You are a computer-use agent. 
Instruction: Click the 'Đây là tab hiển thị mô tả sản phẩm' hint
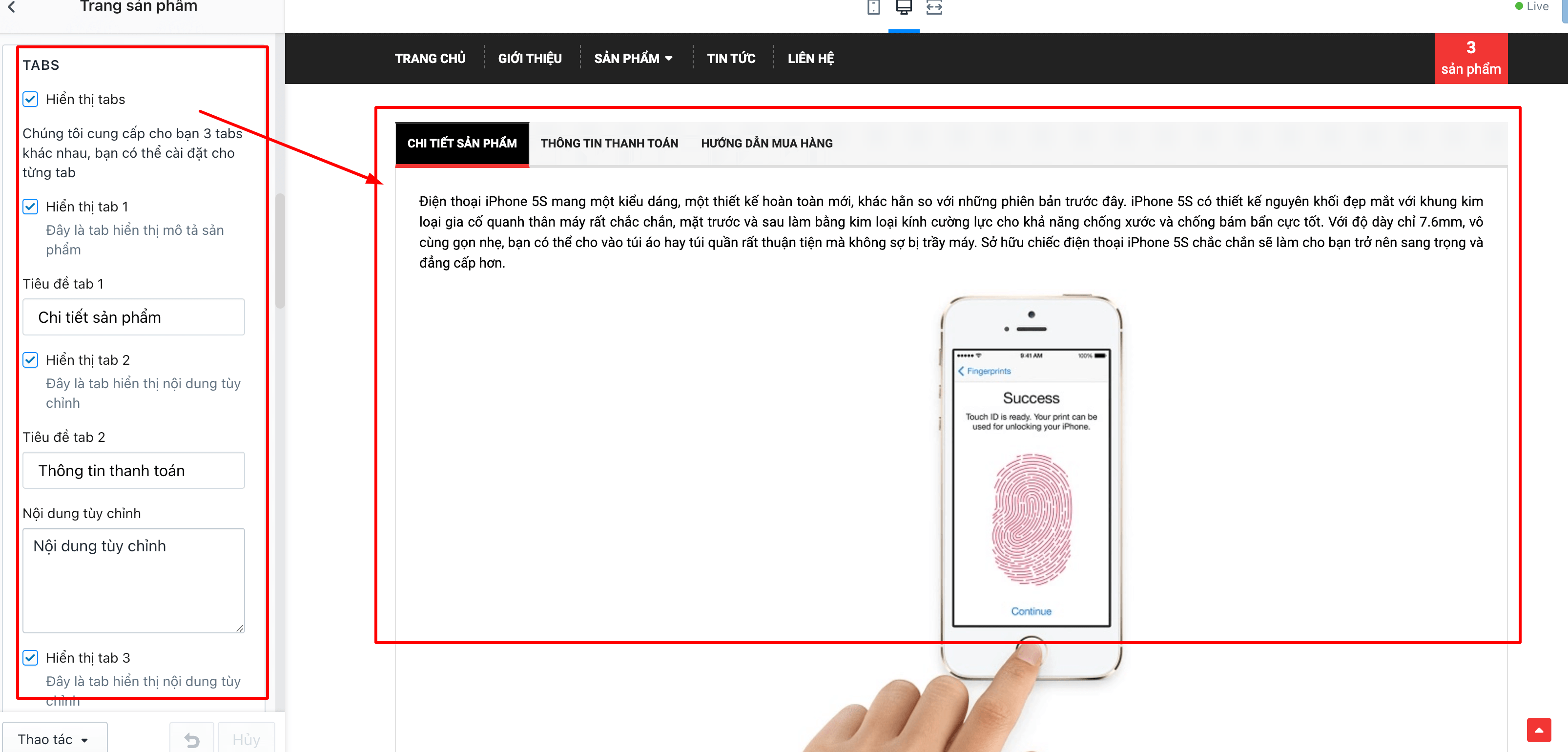(135, 240)
